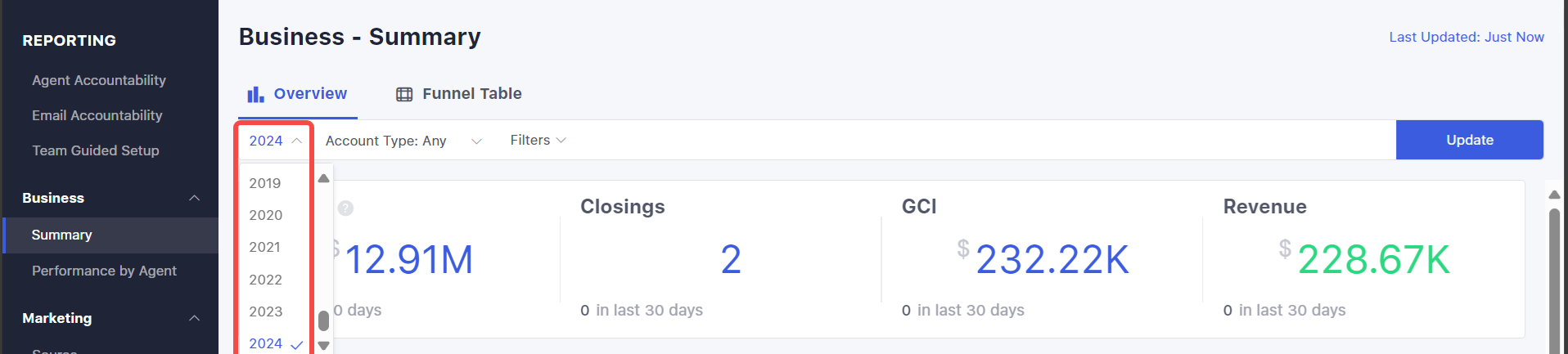Image resolution: width=1568 pixels, height=354 pixels.
Task: Switch to the Funnel Table tab
Action: point(459,94)
